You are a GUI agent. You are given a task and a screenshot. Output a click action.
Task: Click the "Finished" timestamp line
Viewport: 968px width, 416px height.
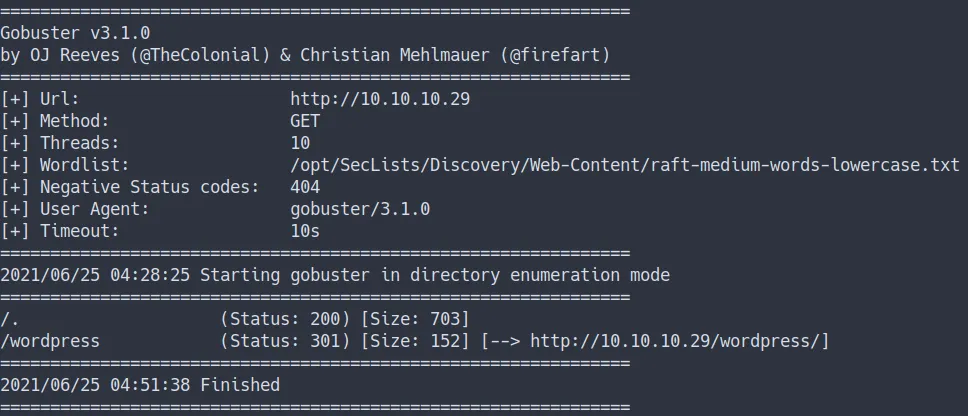(140, 385)
